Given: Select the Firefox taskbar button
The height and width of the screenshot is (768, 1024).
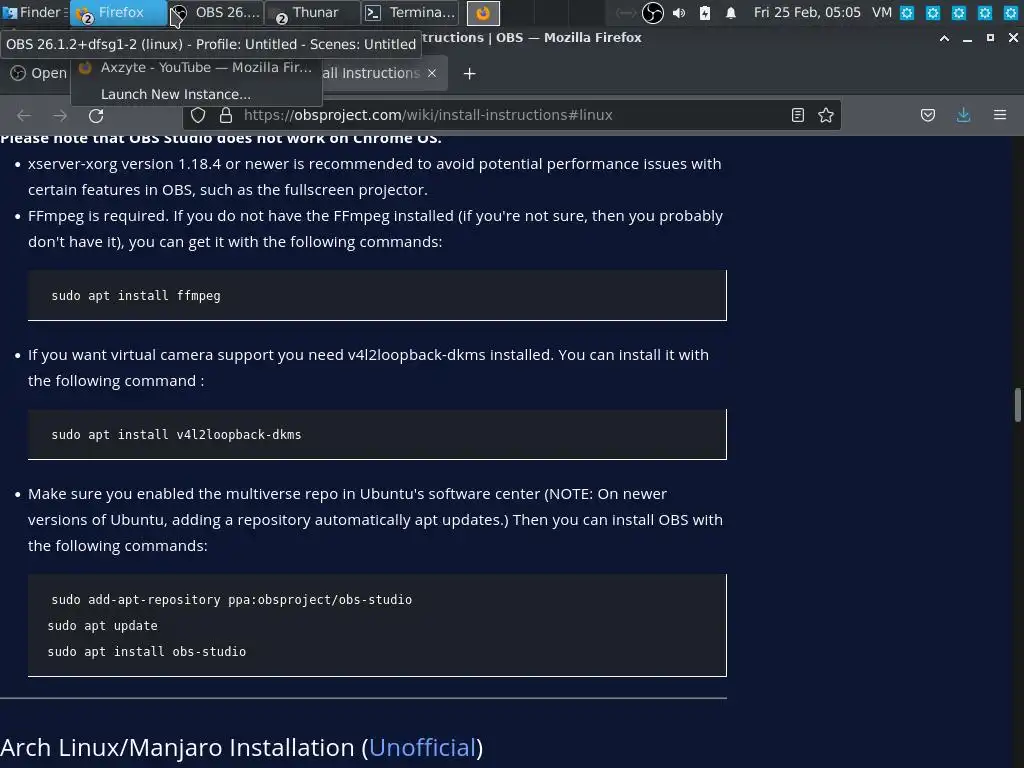Looking at the screenshot, I should (x=118, y=12).
